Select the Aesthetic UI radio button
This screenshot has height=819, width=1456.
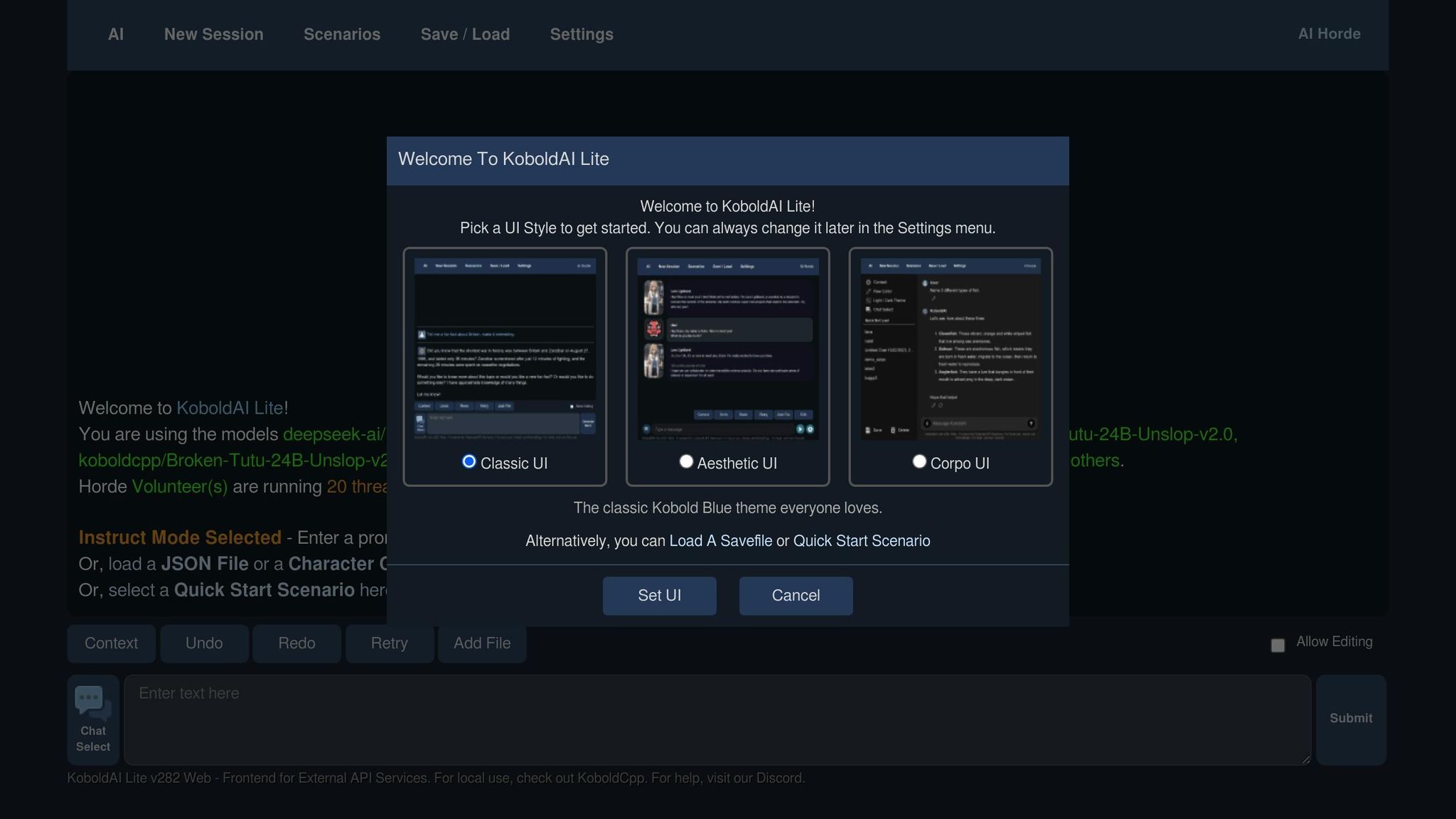point(686,461)
